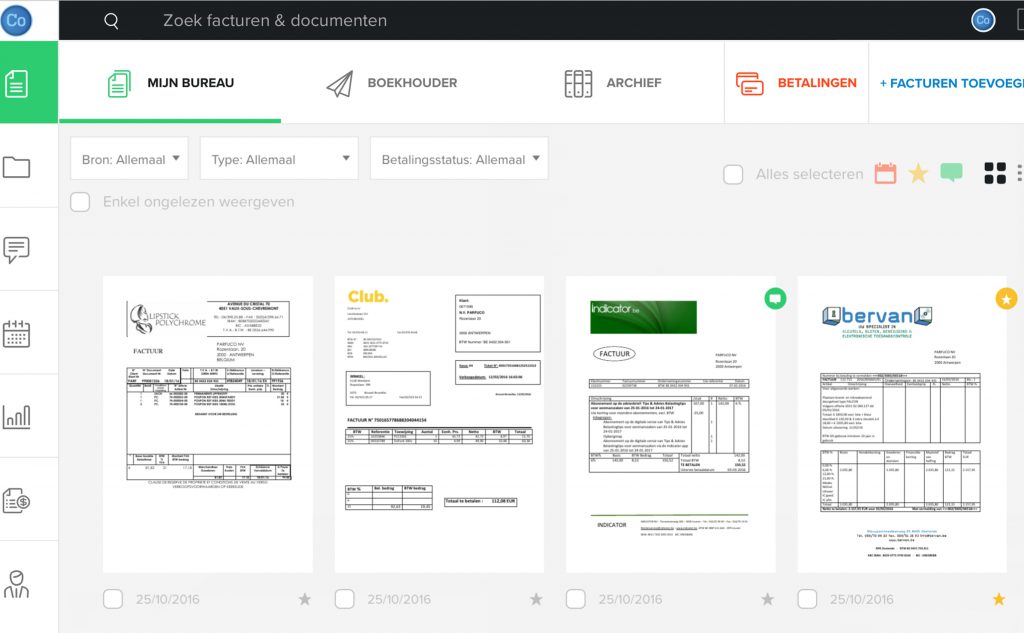Click the Betalingen button

tap(796, 83)
